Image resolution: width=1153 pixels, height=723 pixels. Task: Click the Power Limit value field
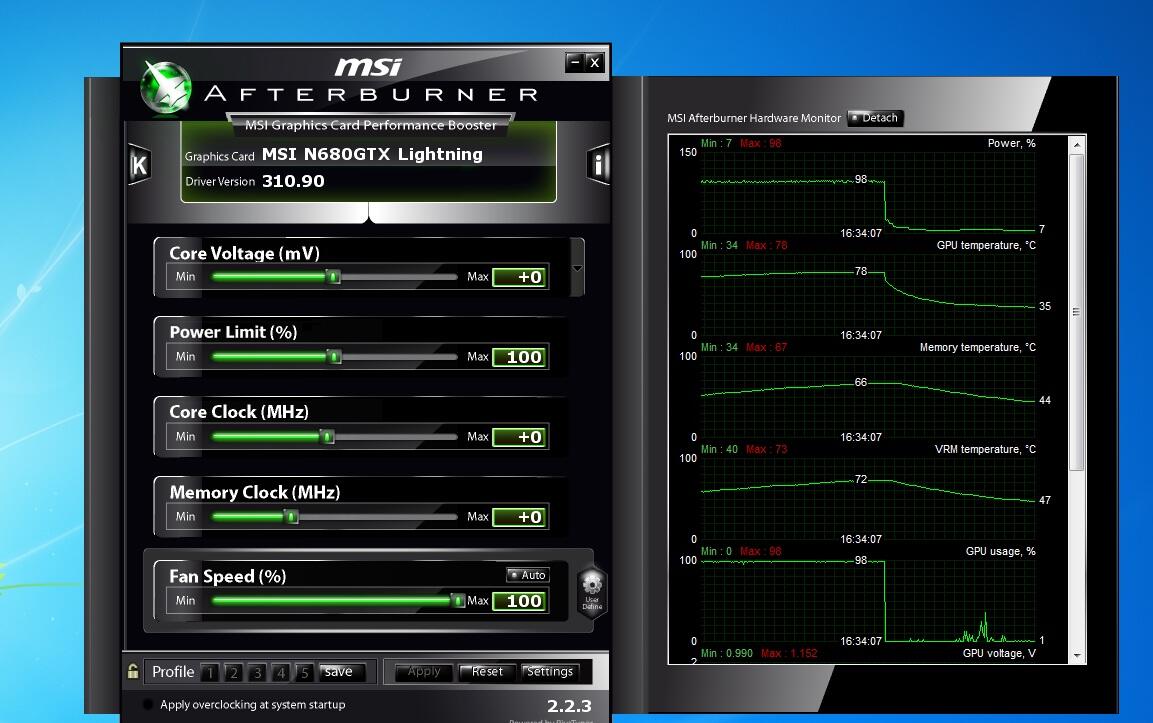pyautogui.click(x=520, y=357)
